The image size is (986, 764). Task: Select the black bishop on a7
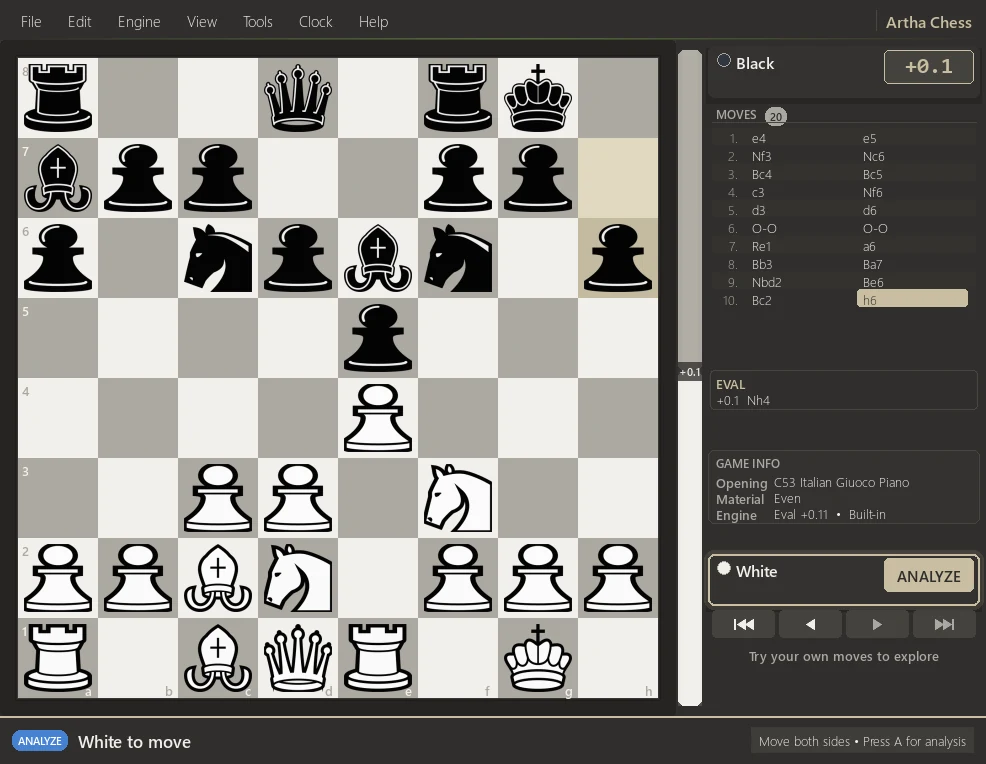click(58, 177)
